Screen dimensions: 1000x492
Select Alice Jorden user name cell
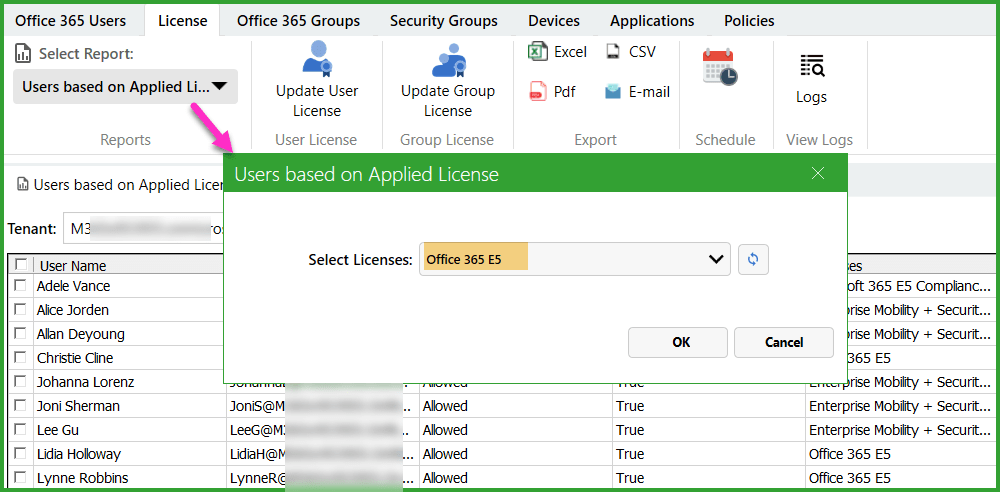(129, 310)
